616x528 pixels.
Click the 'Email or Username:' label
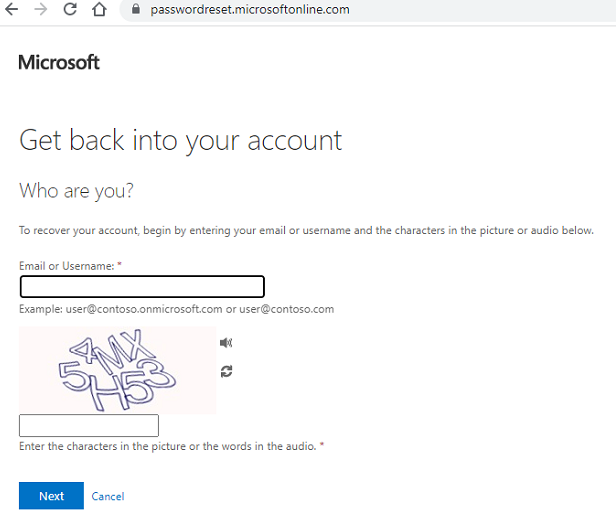click(x=67, y=266)
